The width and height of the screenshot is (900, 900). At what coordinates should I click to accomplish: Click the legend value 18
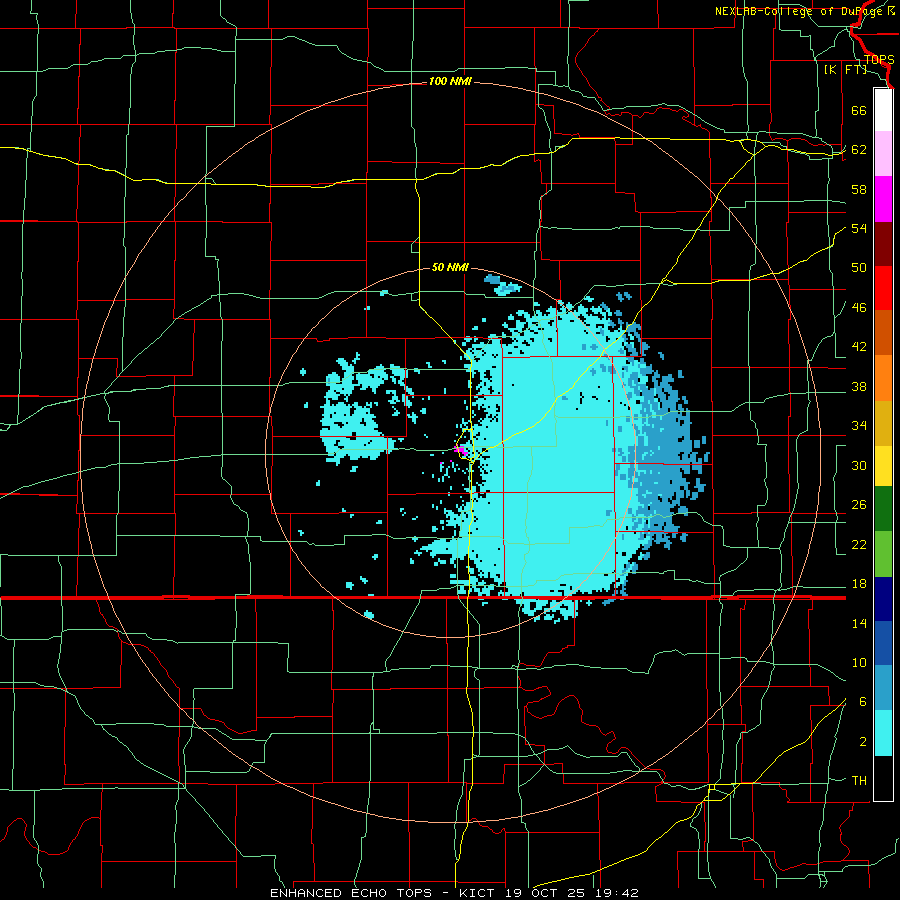click(x=859, y=584)
